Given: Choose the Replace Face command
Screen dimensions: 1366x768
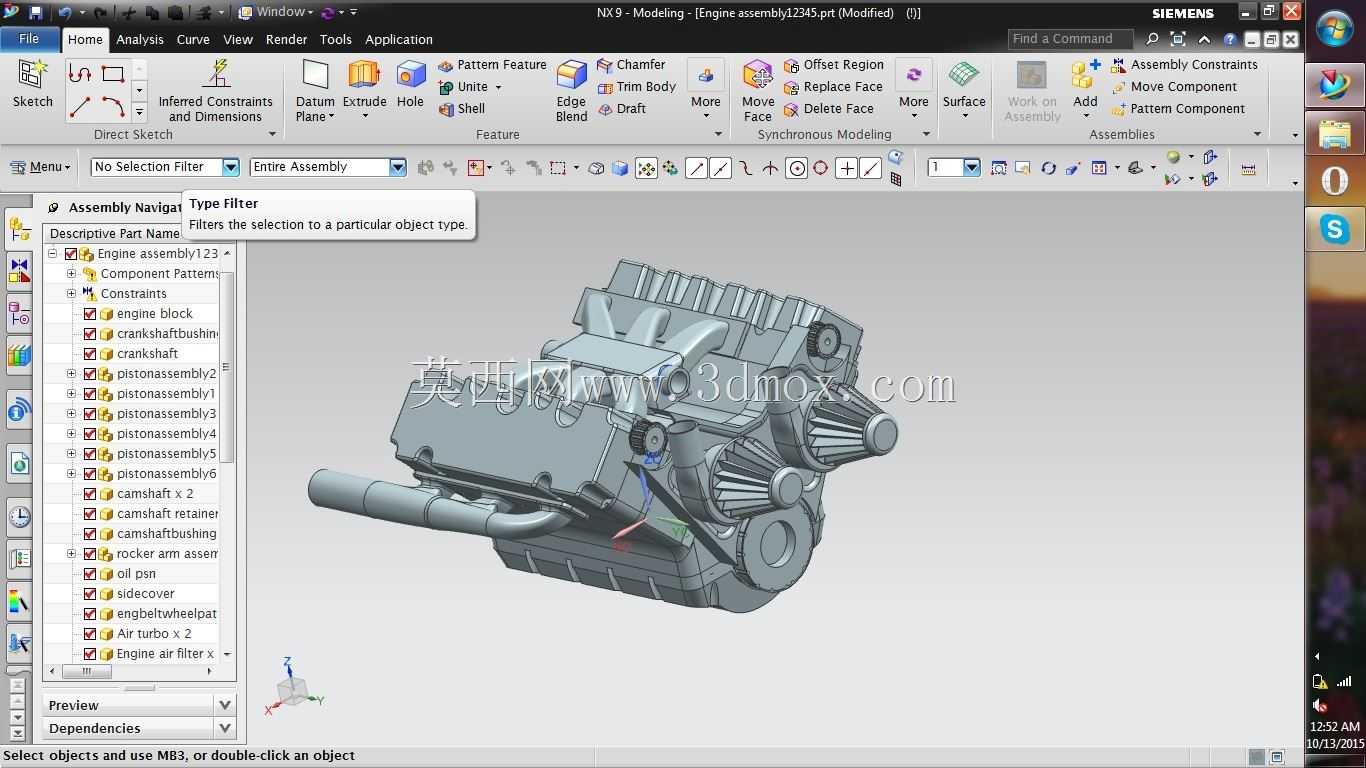Looking at the screenshot, I should (833, 87).
